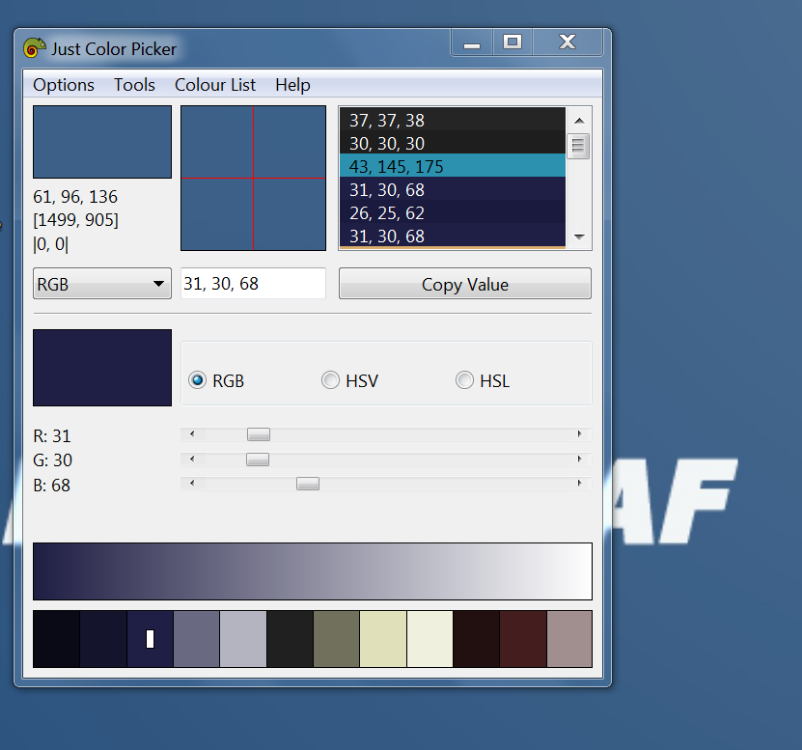Open the Colour List menu
This screenshot has height=750, width=802.
[215, 85]
